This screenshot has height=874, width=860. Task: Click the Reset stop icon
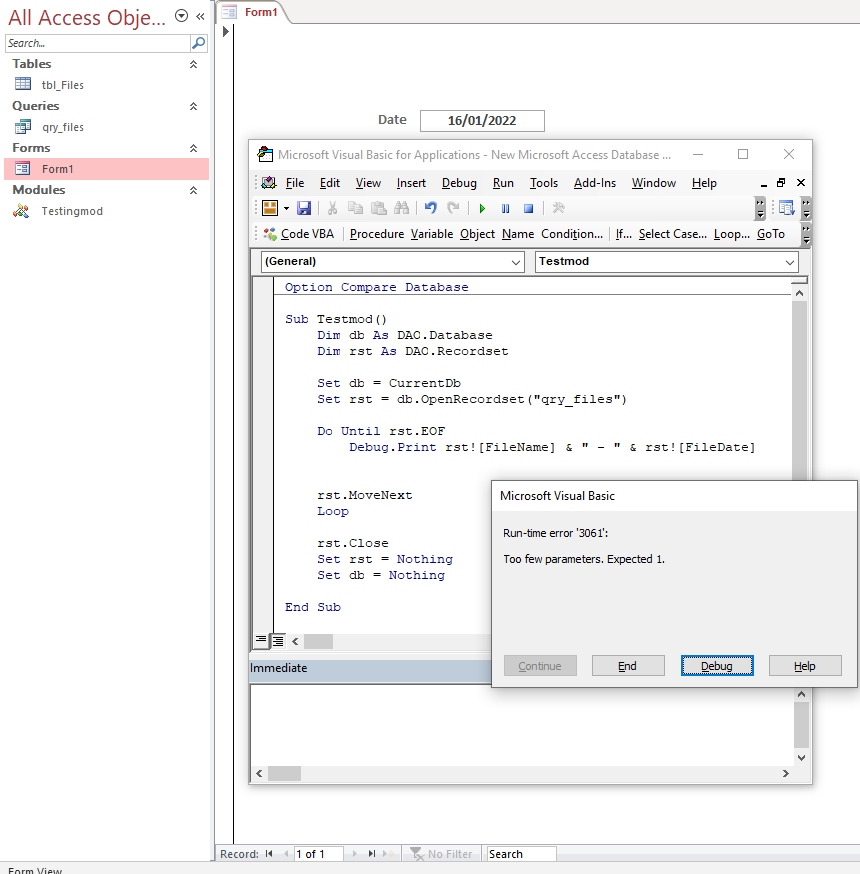coord(528,208)
